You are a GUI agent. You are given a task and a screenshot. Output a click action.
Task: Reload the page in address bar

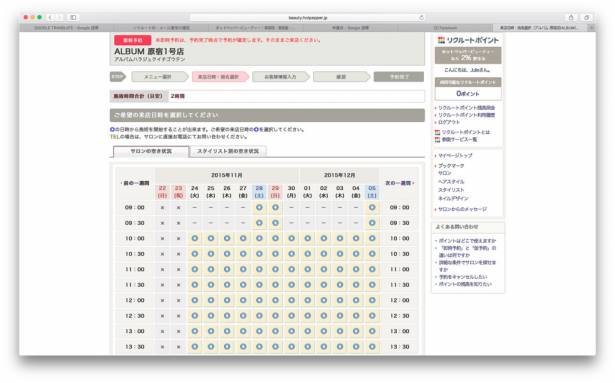421,18
